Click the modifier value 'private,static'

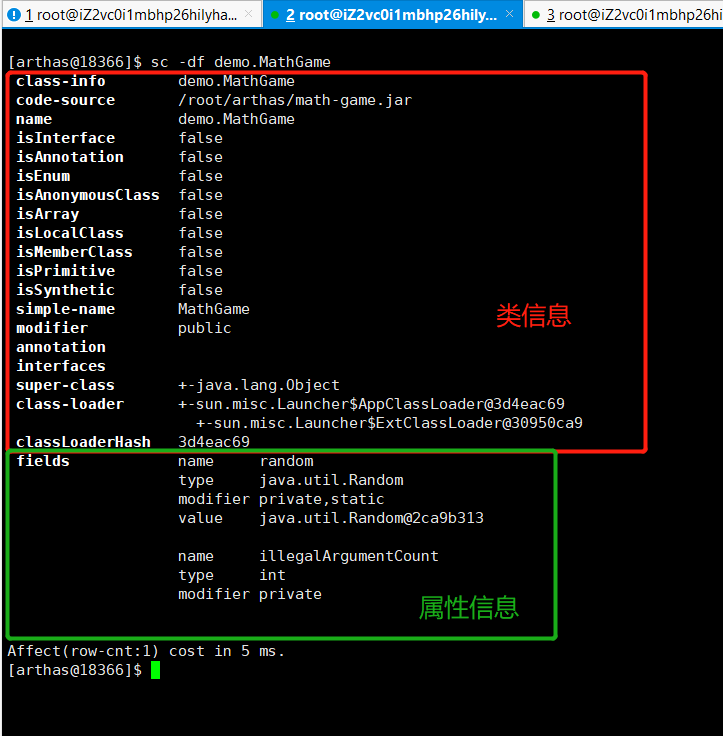pyautogui.click(x=322, y=499)
